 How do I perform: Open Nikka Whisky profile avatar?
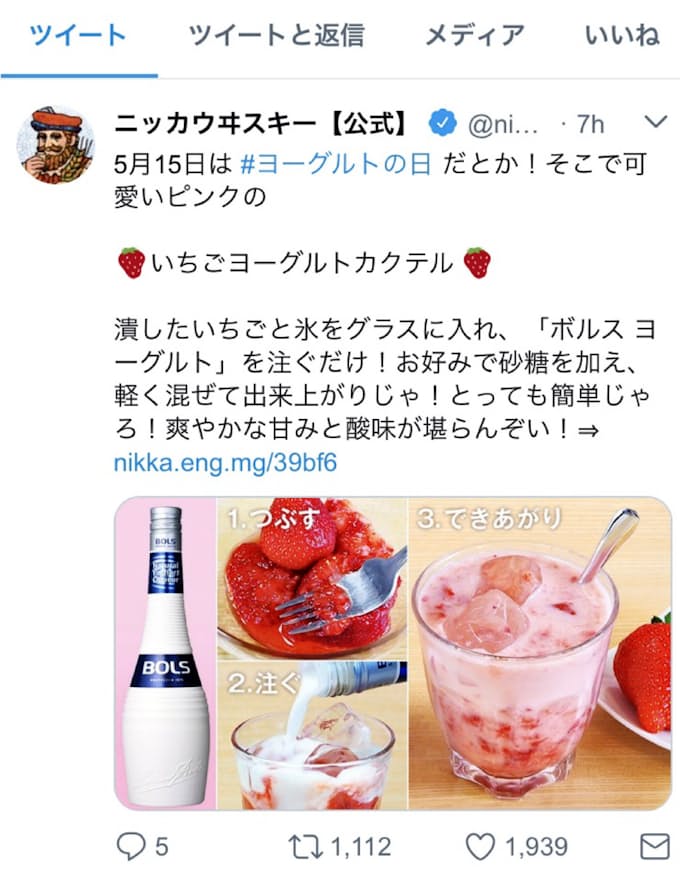tap(56, 145)
